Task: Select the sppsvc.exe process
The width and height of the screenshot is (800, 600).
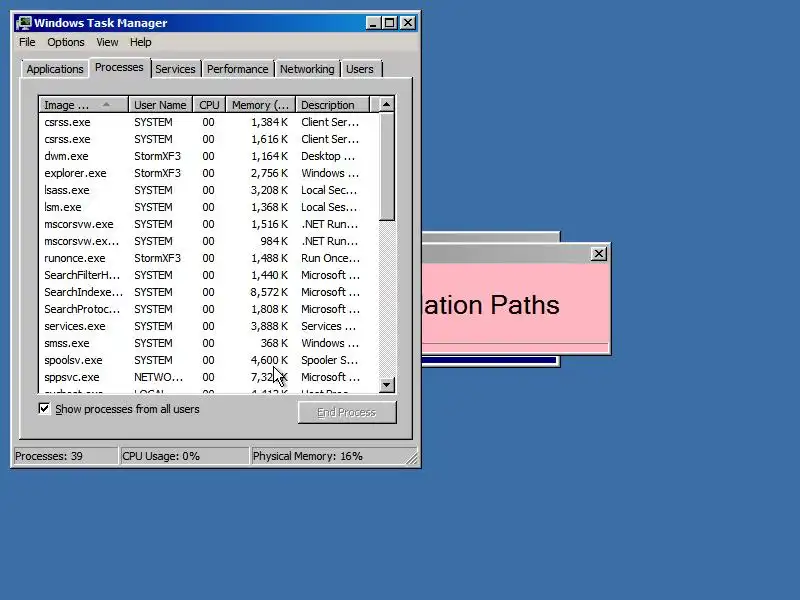Action: click(x=209, y=377)
